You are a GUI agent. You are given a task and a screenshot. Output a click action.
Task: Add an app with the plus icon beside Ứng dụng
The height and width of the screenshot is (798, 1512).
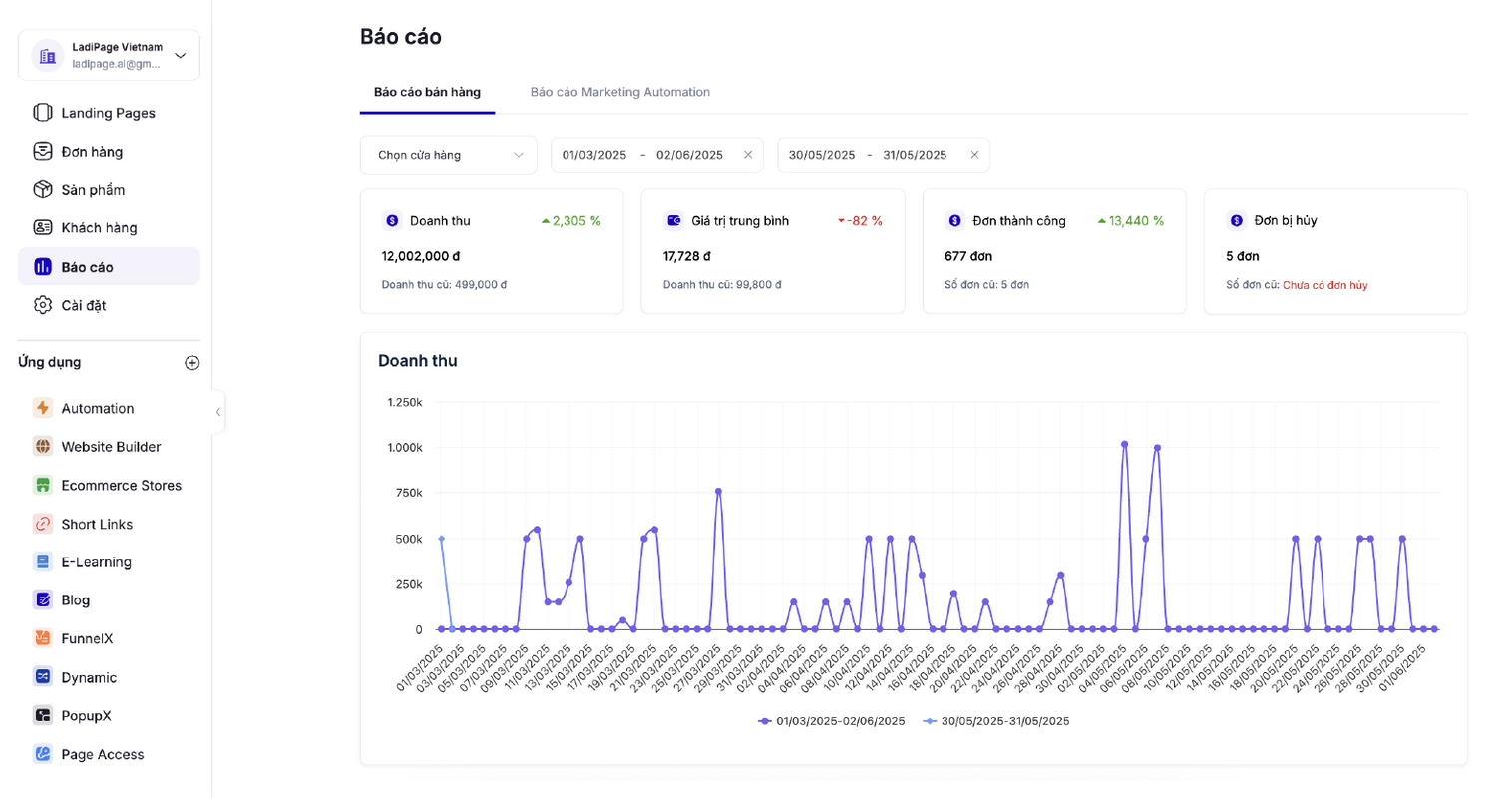(192, 363)
